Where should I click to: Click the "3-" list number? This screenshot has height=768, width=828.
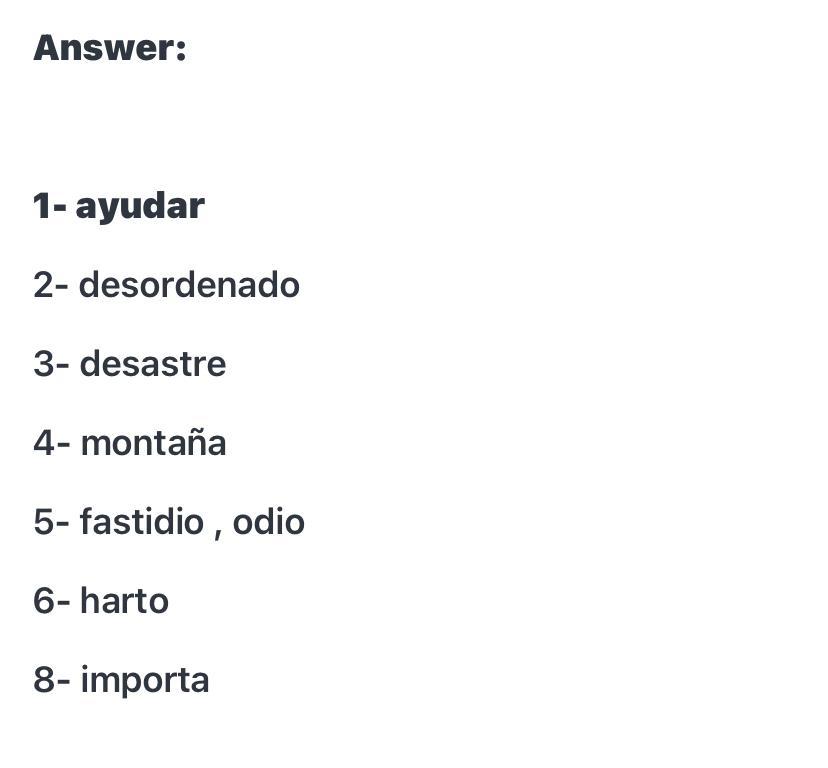(51, 364)
